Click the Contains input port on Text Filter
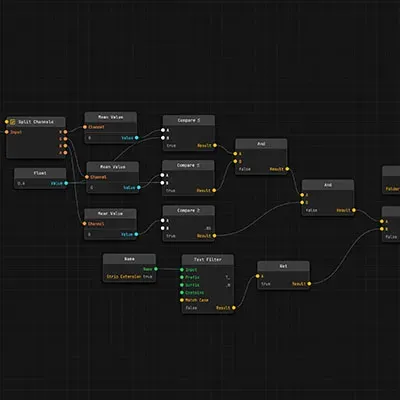400x400 pixels. pos(182,293)
